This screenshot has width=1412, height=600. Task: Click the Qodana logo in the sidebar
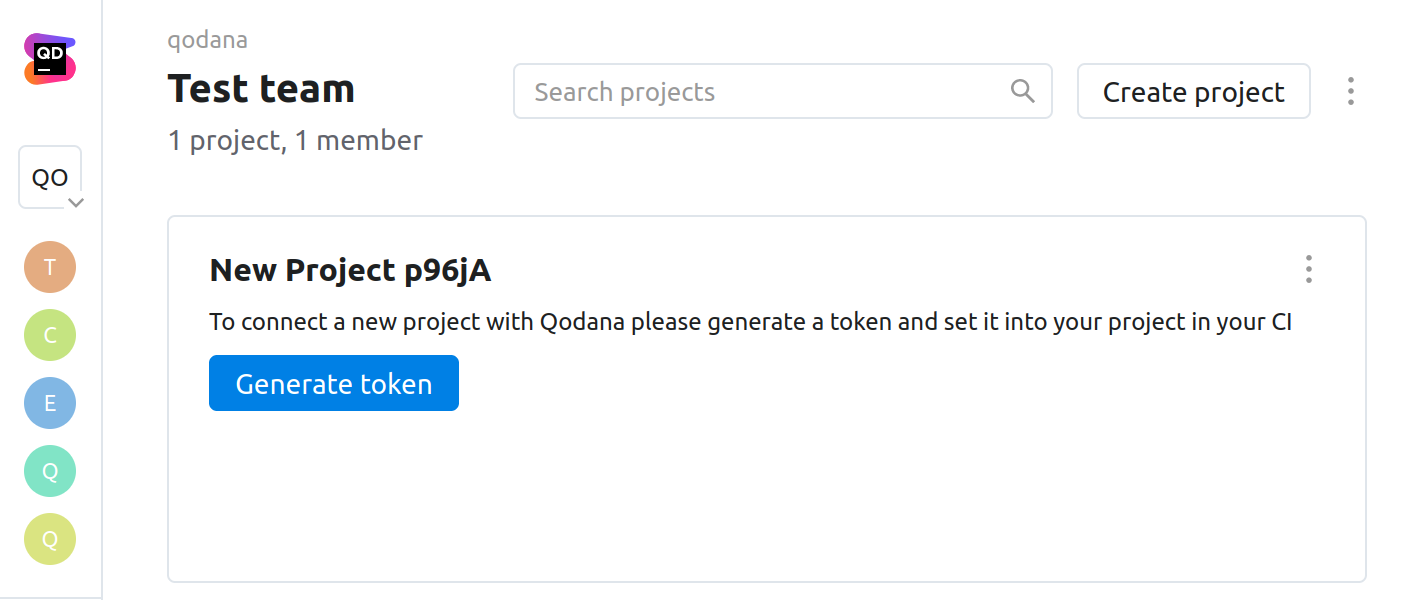coord(50,59)
